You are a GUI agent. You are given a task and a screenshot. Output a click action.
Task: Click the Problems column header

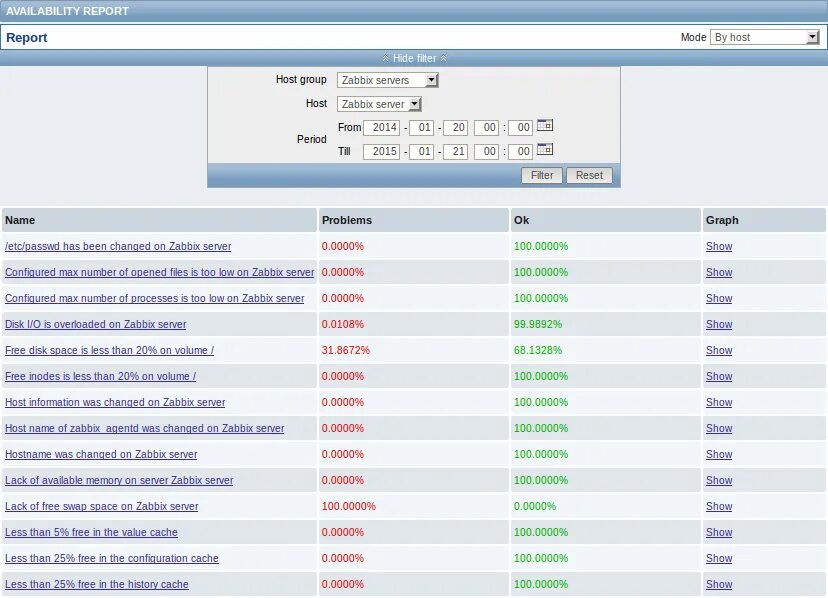coord(414,220)
